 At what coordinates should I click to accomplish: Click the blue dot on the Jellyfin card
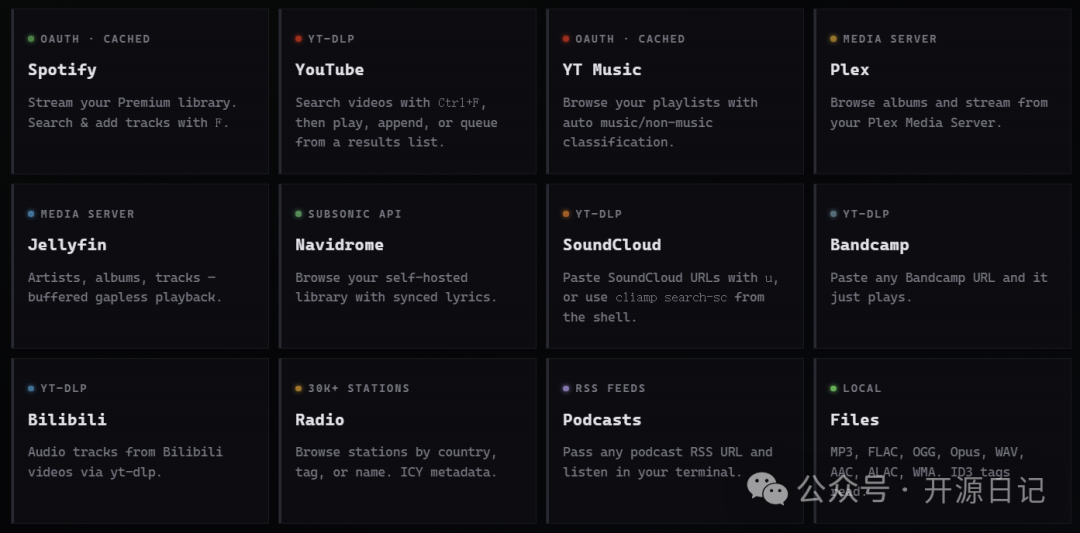tap(31, 214)
